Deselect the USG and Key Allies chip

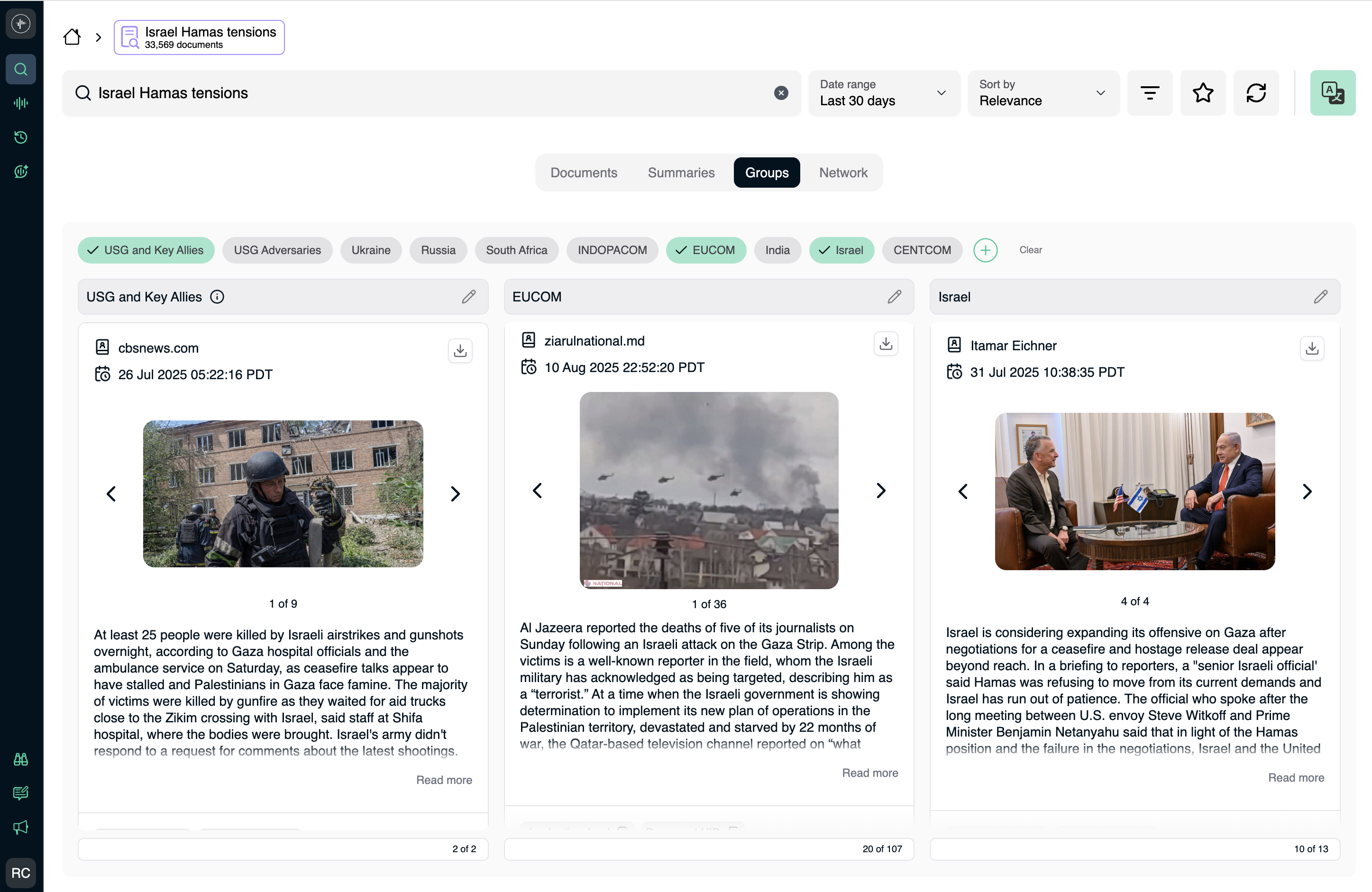(146, 250)
